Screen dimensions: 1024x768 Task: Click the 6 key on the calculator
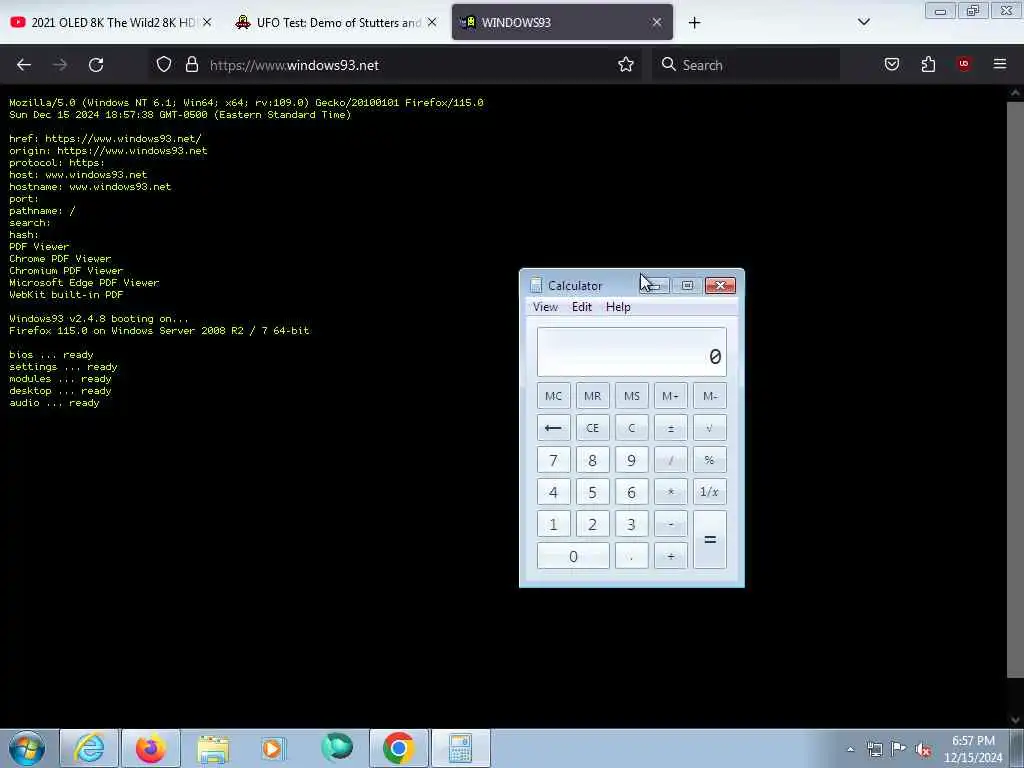632,492
